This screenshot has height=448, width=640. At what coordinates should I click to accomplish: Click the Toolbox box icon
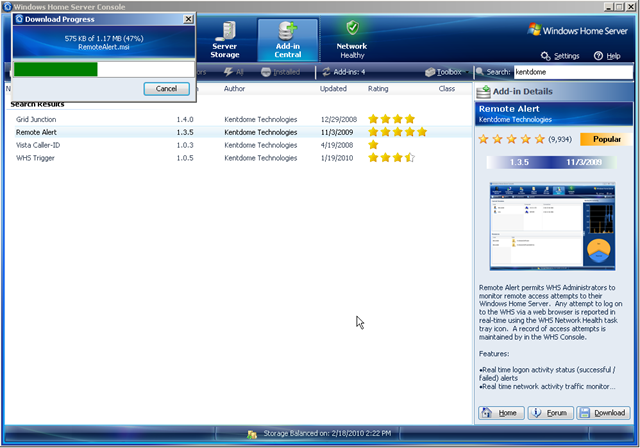(x=430, y=72)
